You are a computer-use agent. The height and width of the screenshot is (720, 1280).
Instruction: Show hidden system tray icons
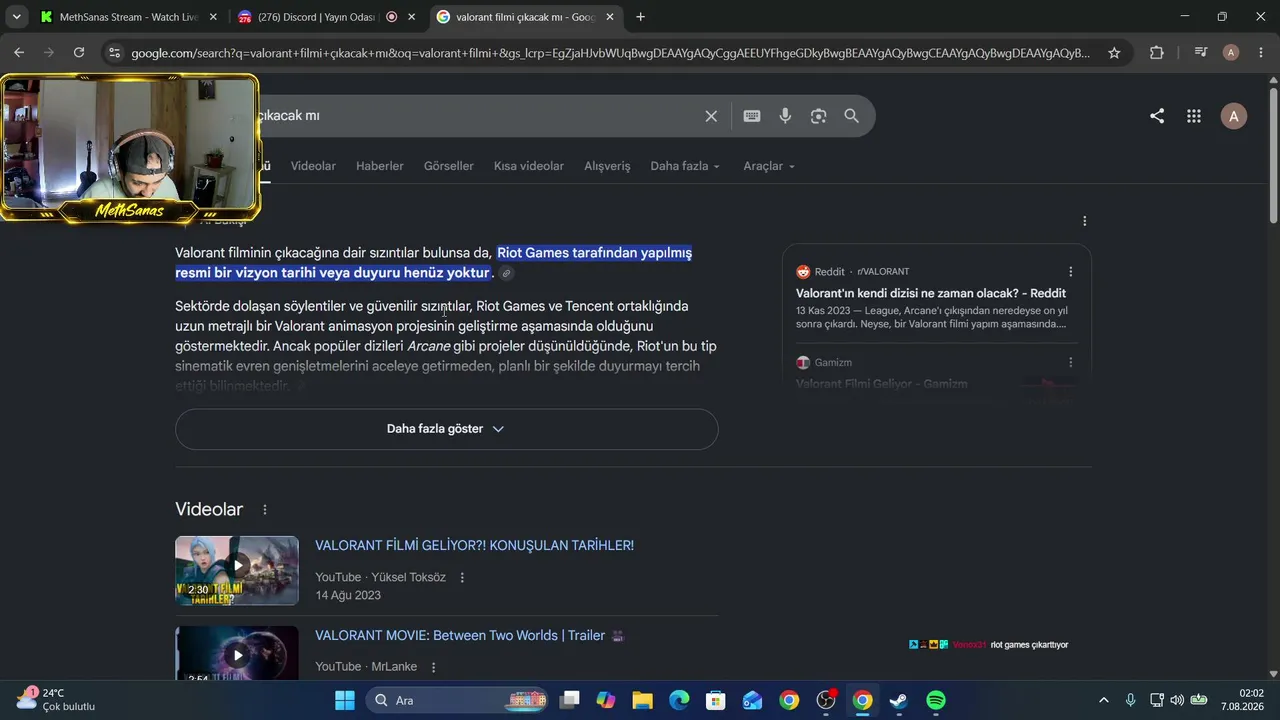[1104, 700]
